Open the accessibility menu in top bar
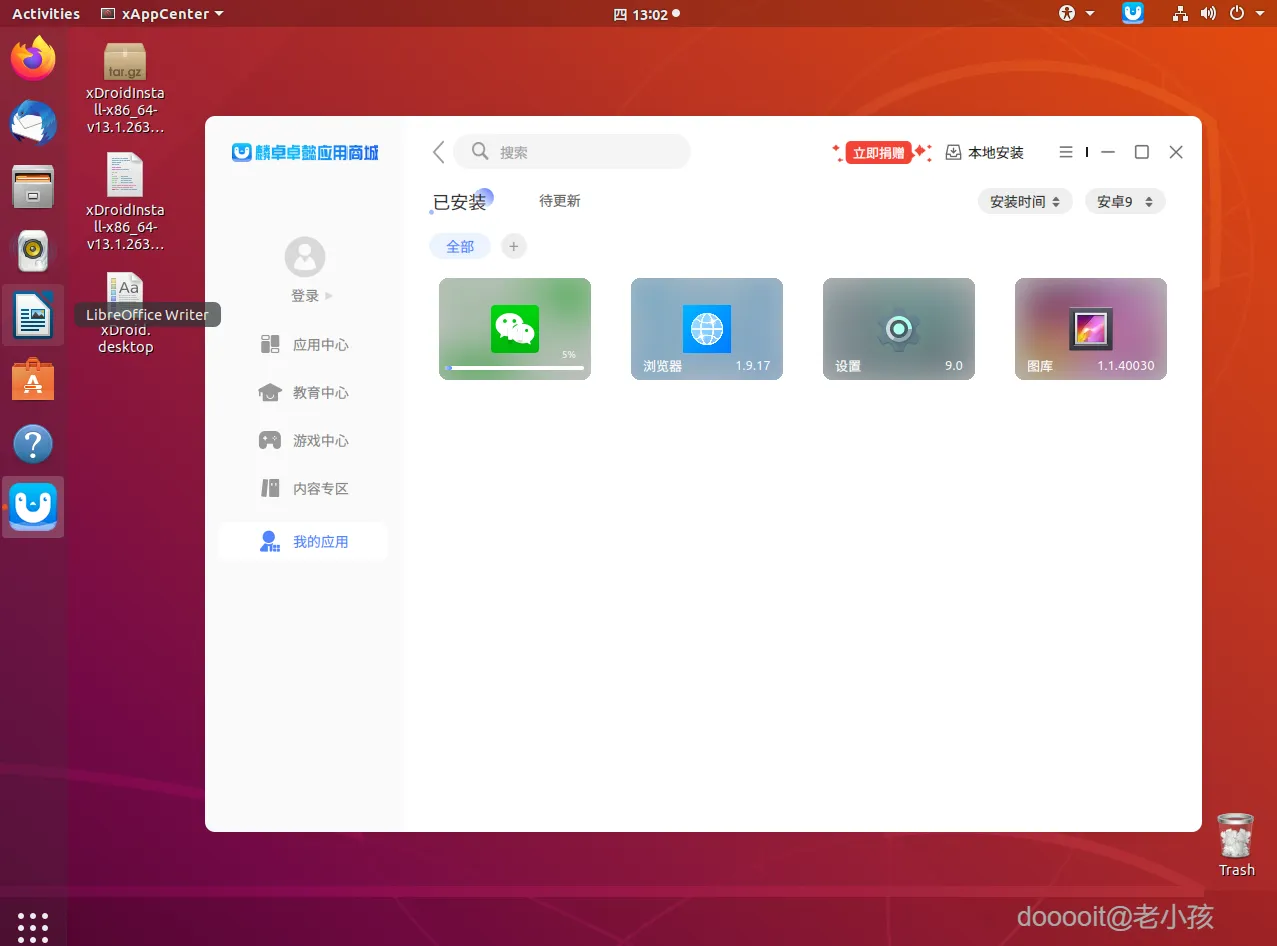The width and height of the screenshot is (1277, 946). pyautogui.click(x=1076, y=13)
